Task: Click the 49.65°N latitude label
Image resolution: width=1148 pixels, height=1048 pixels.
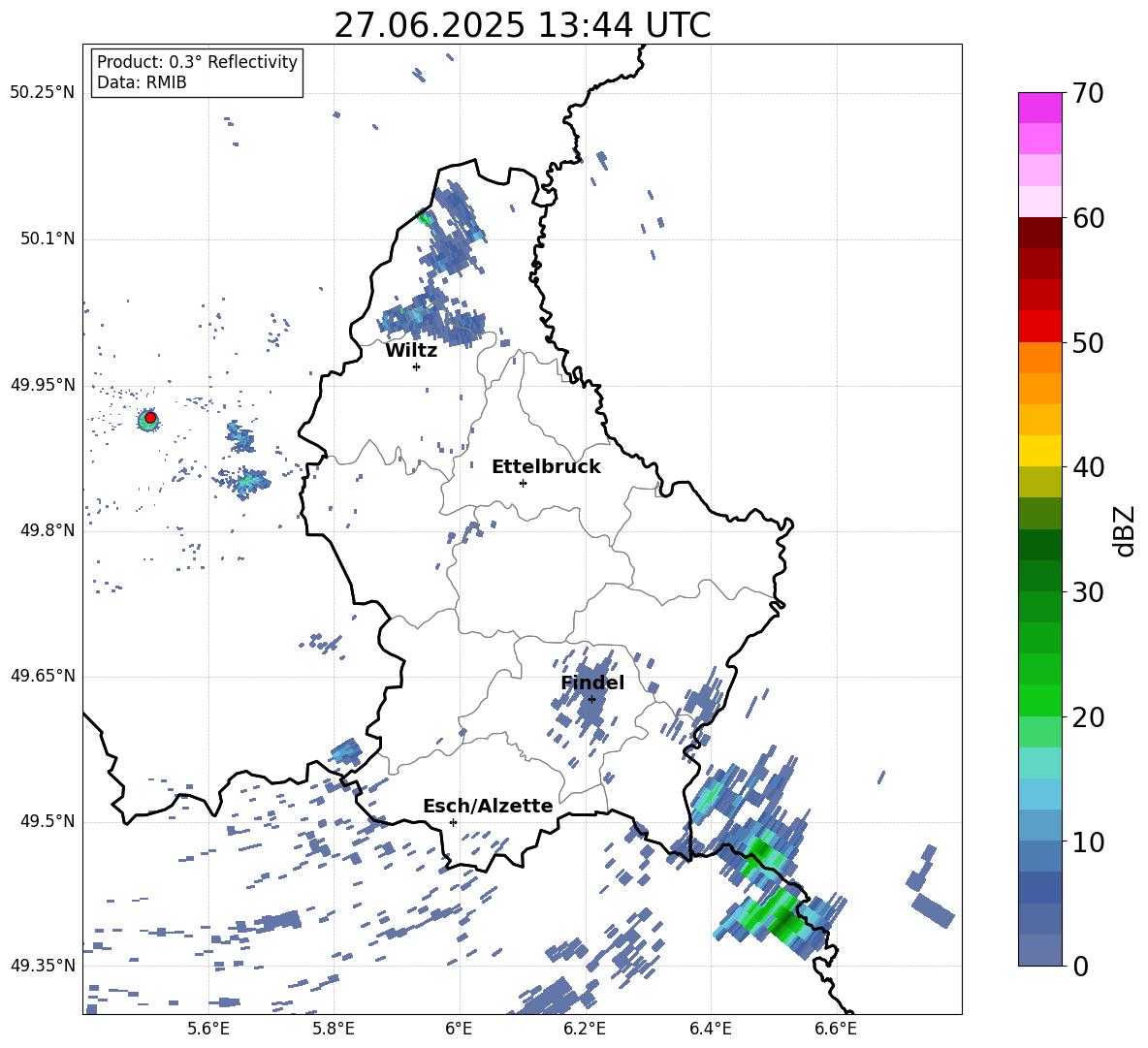Action: (x=43, y=676)
